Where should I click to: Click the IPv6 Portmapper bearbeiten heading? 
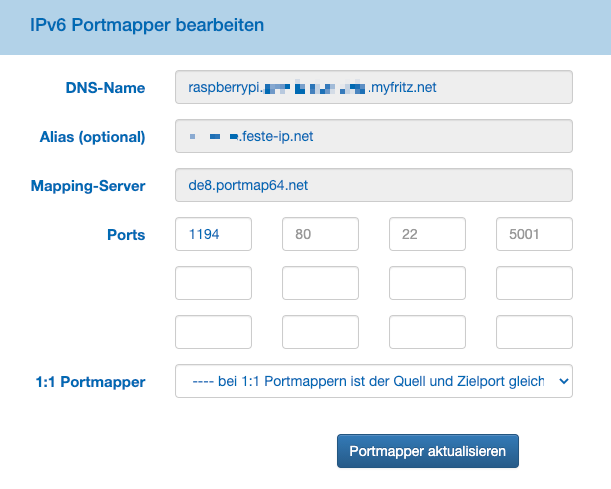tap(147, 25)
